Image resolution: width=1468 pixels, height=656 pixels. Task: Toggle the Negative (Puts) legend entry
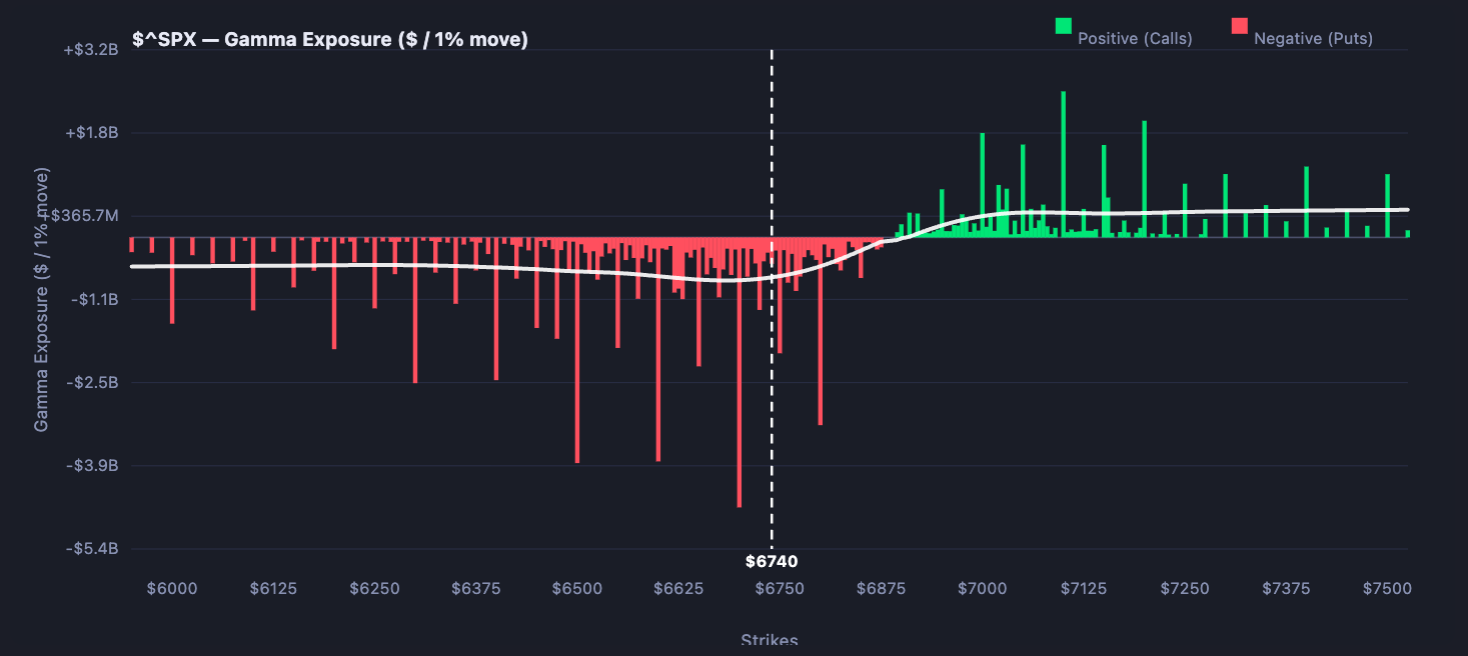tap(1302, 33)
